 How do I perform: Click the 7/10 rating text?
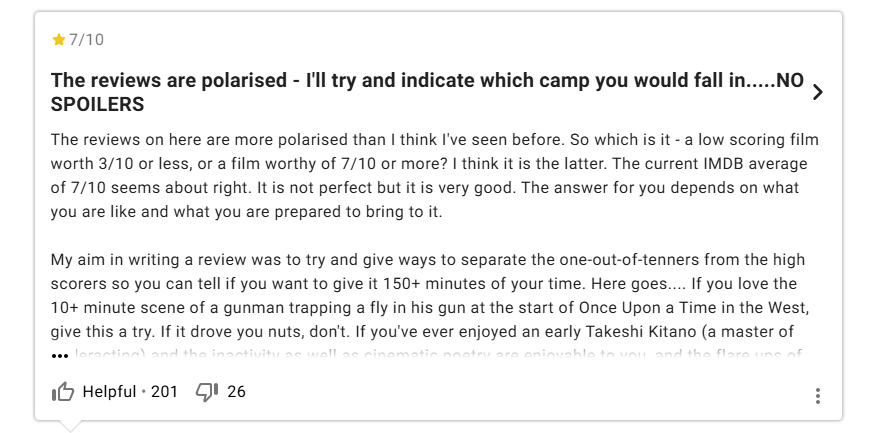coord(86,40)
